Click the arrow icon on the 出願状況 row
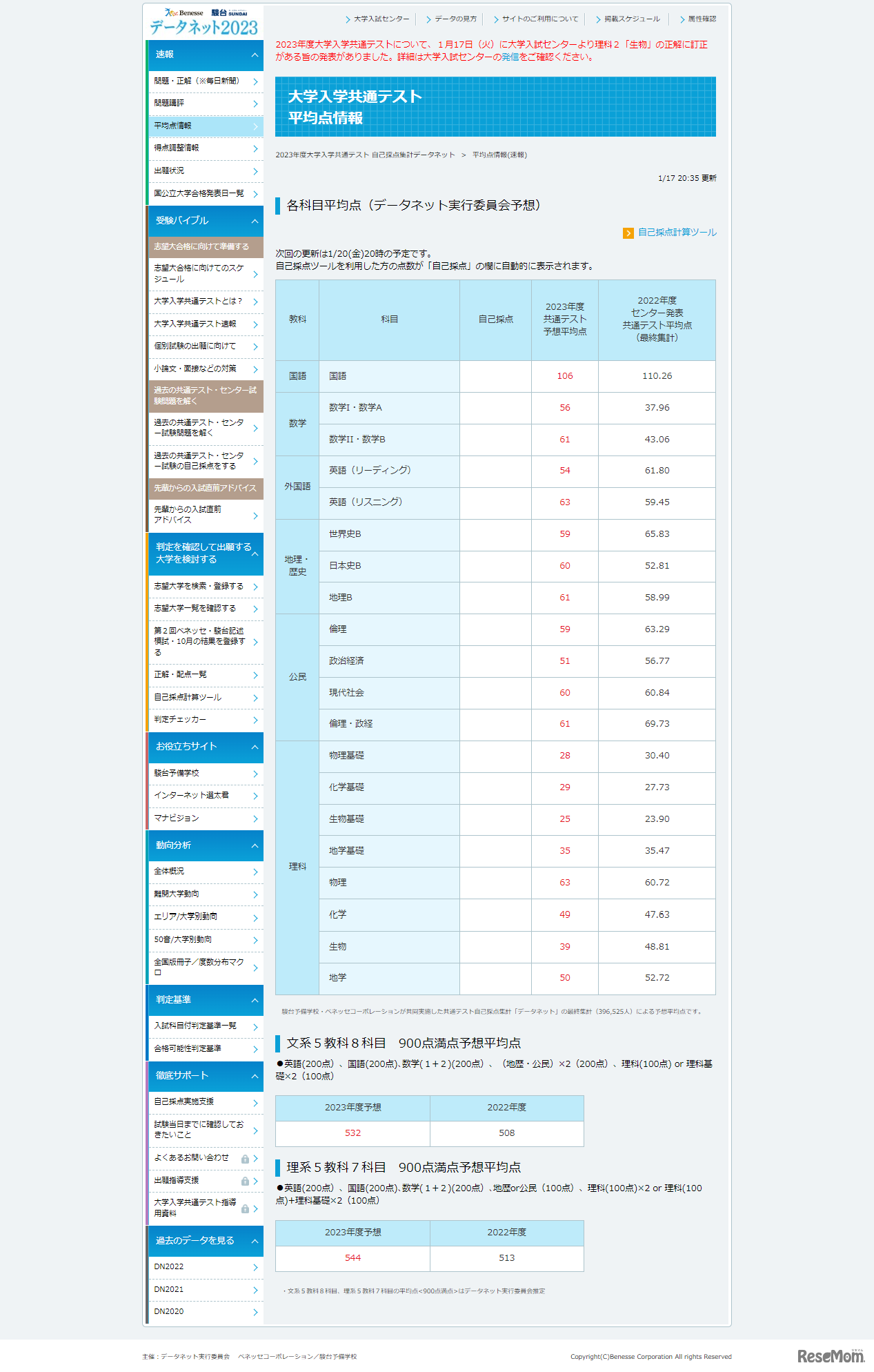This screenshot has height=1372, width=874. (x=255, y=171)
